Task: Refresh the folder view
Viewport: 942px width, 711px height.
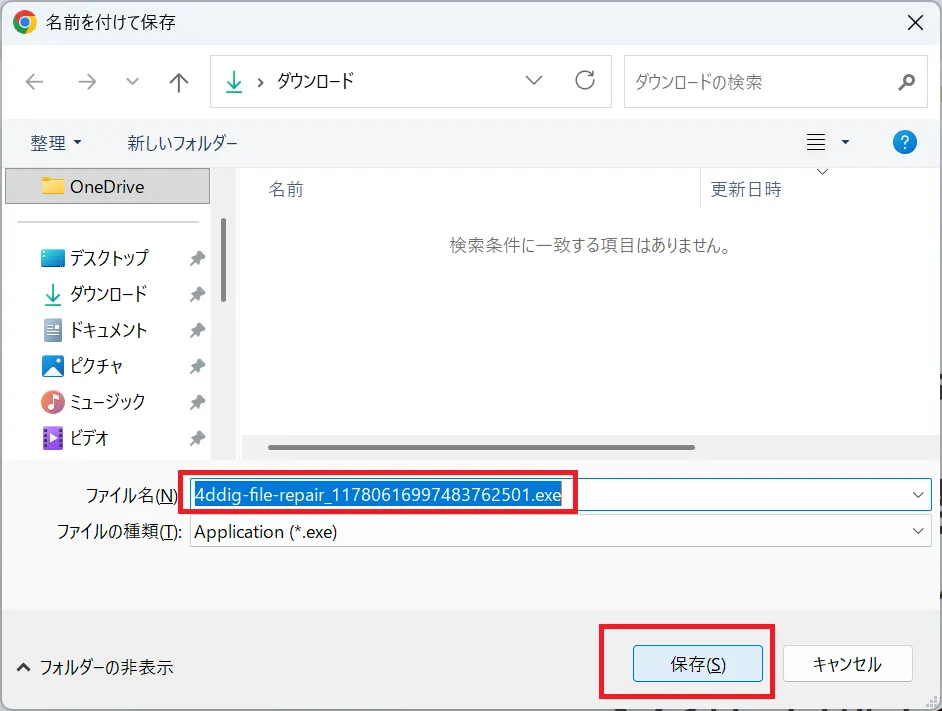Action: point(585,81)
